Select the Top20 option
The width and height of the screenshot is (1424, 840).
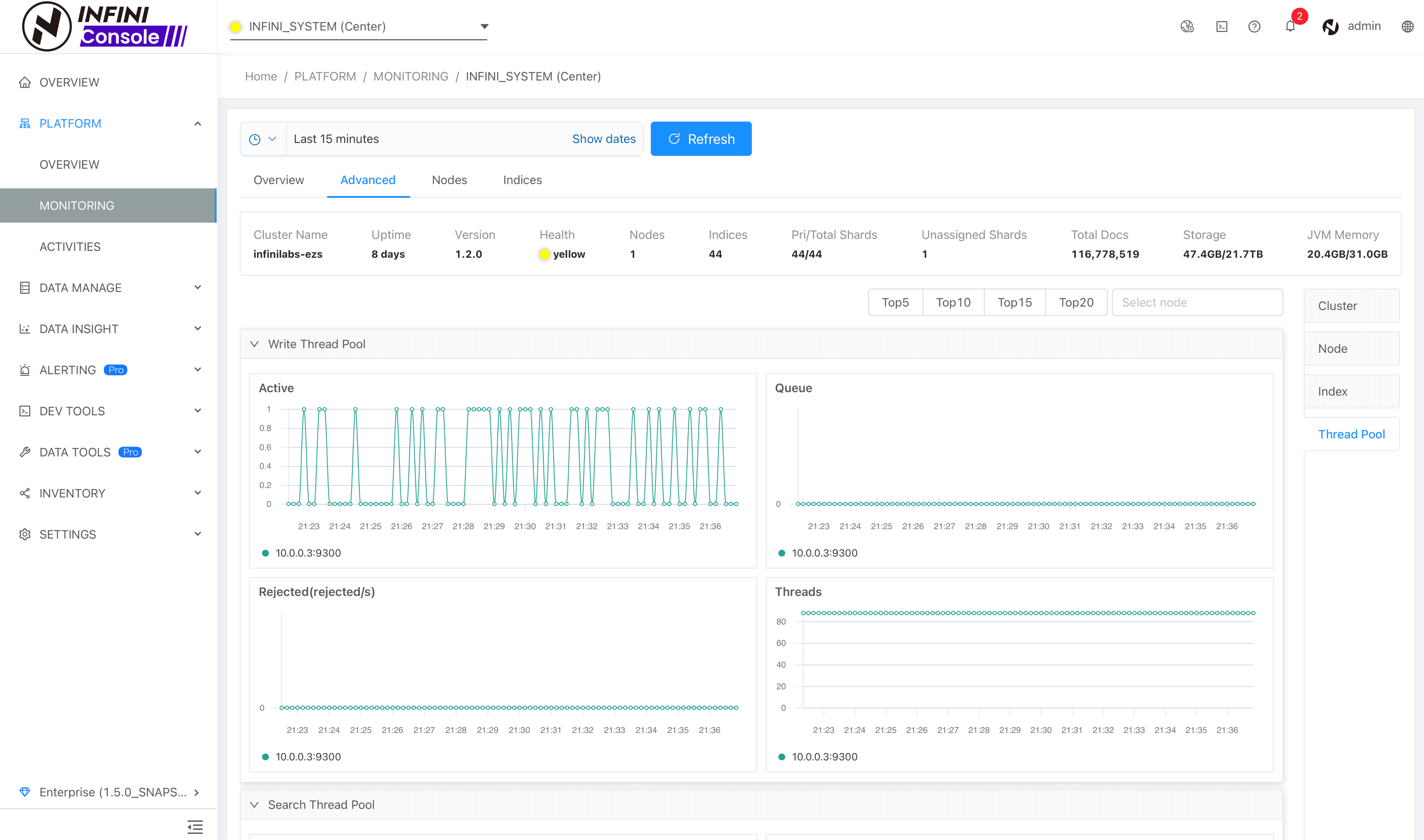(x=1076, y=302)
